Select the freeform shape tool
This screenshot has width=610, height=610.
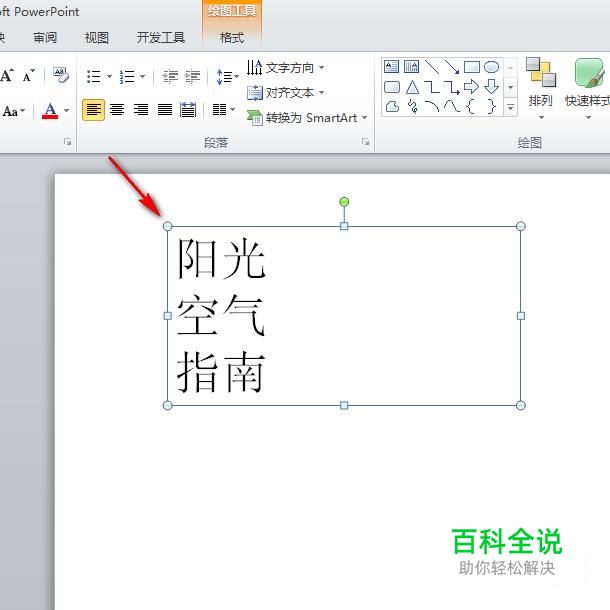click(x=392, y=106)
